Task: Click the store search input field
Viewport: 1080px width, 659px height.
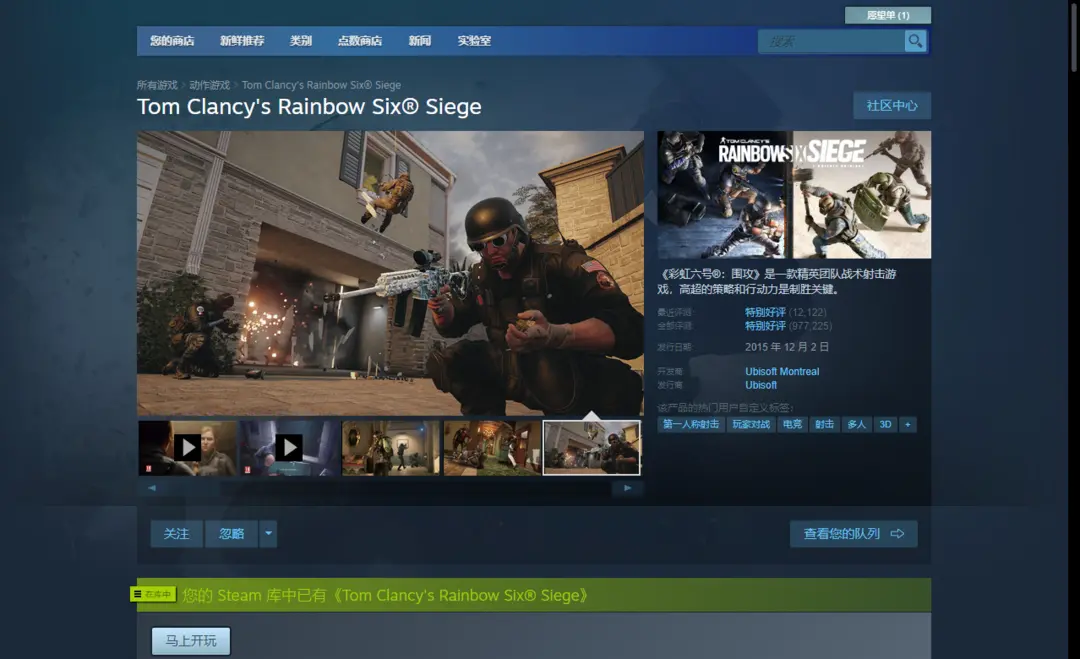Action: pos(832,41)
